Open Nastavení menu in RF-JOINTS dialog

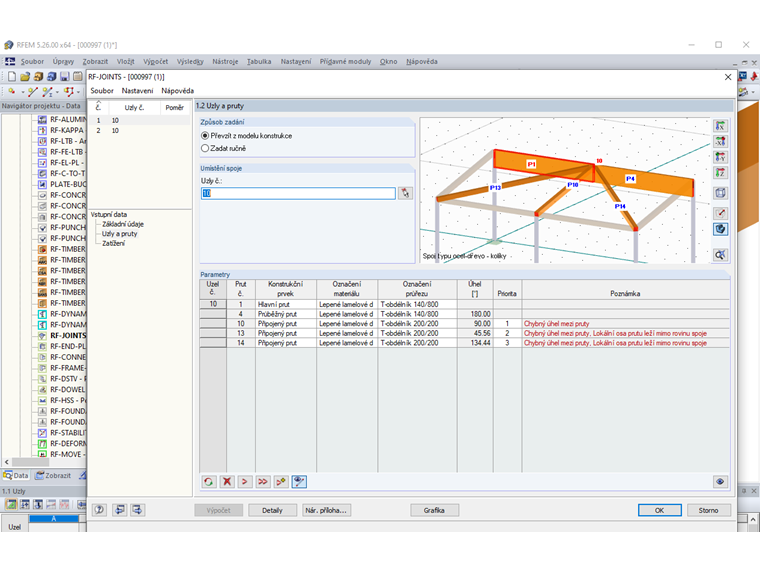[137, 91]
